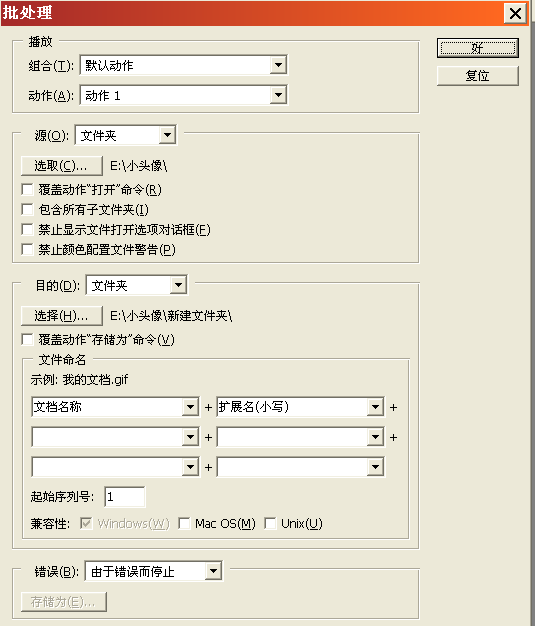Enable Mac OS compatibility checkbox
Screen dimensions: 535x626
pos(184,523)
